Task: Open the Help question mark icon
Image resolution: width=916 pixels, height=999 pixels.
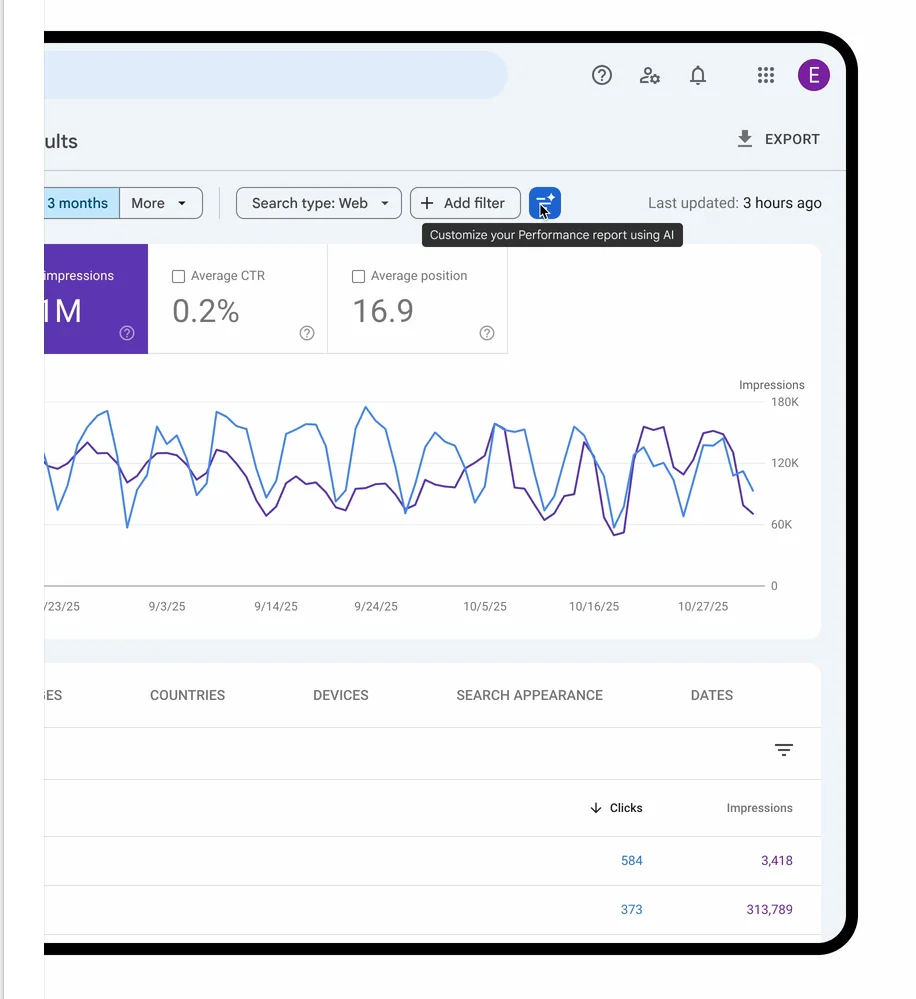Action: point(602,75)
